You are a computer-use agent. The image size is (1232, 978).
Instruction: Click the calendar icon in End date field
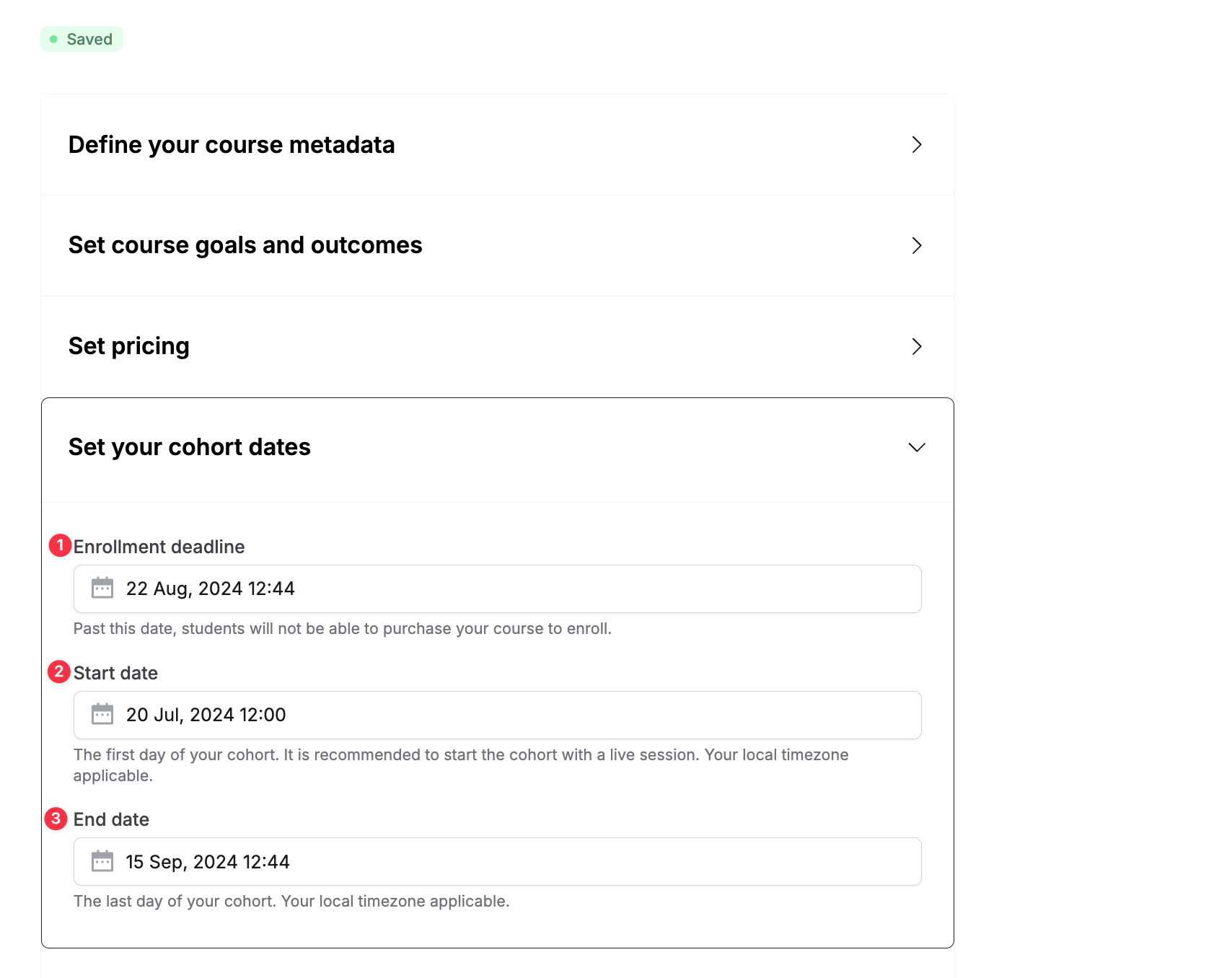102,861
